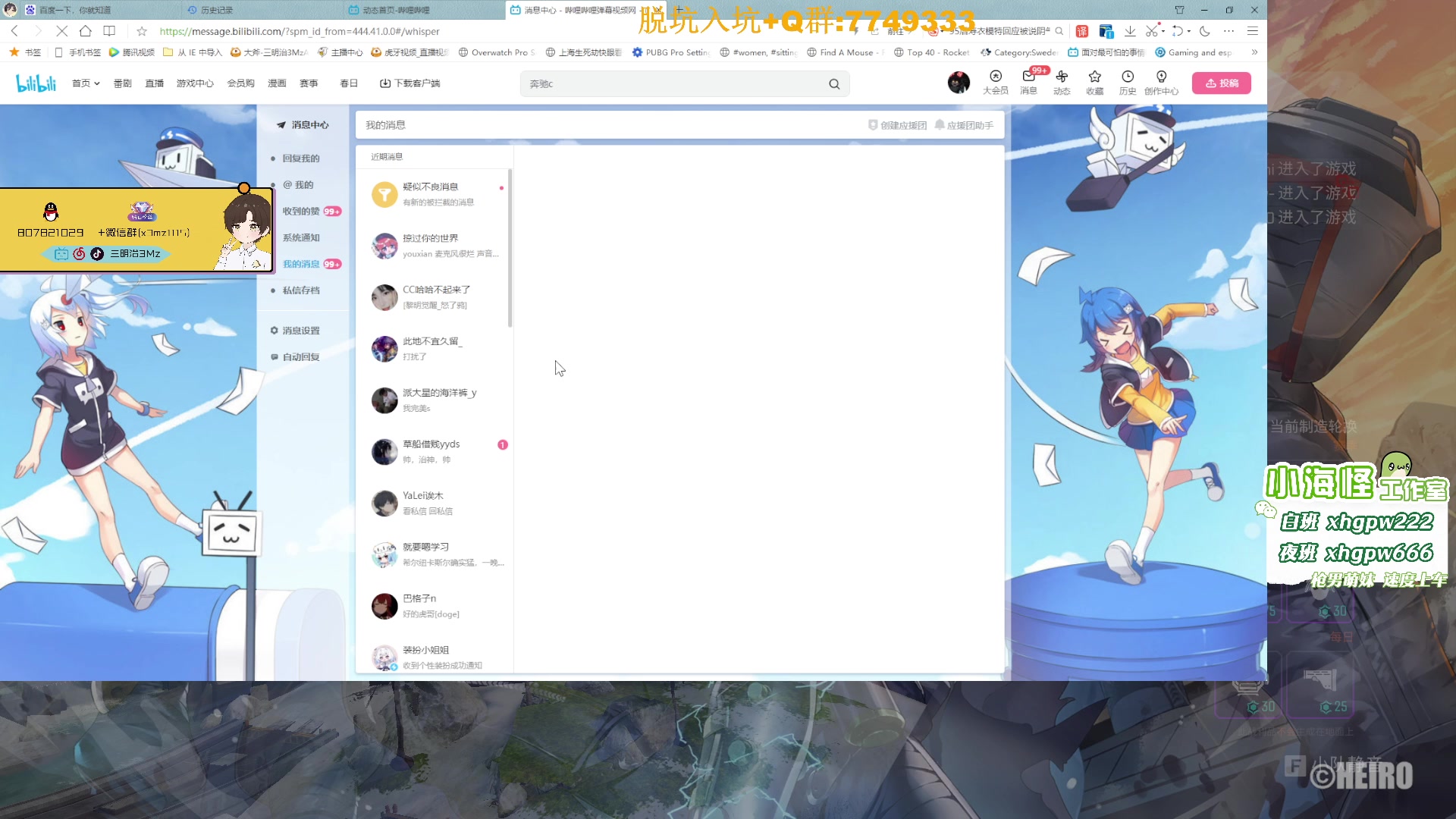
Task: Click the 应援团助手 link
Action: [x=964, y=125]
